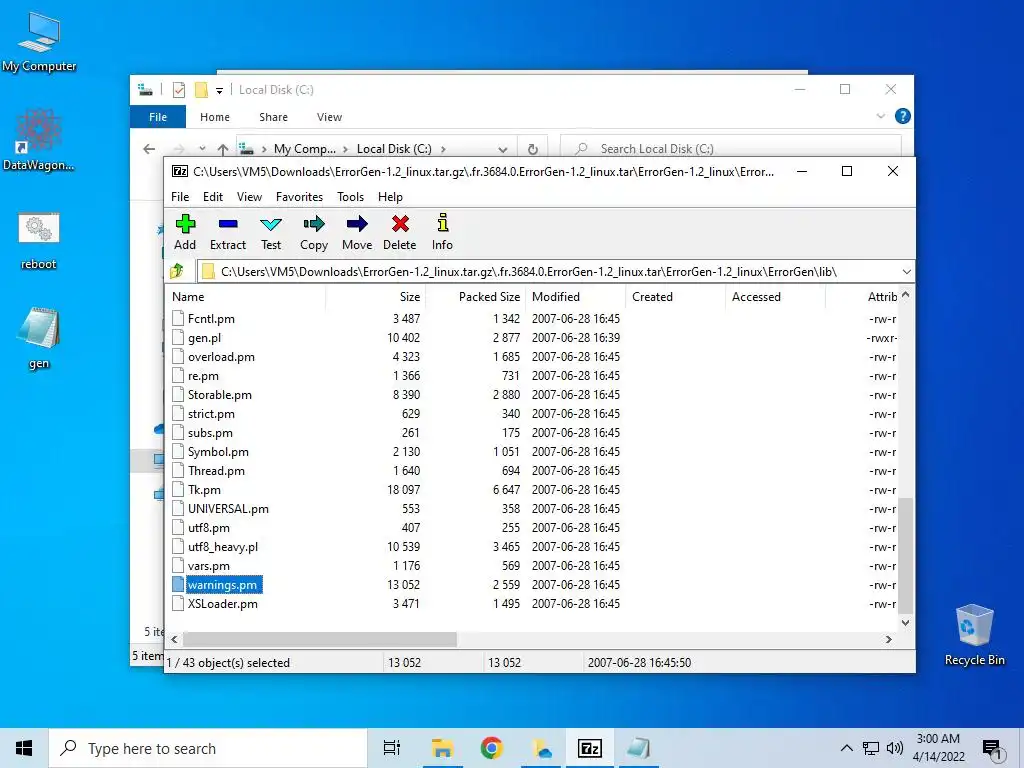
Task: Go up one folder with the up-arrow icon
Action: click(177, 271)
